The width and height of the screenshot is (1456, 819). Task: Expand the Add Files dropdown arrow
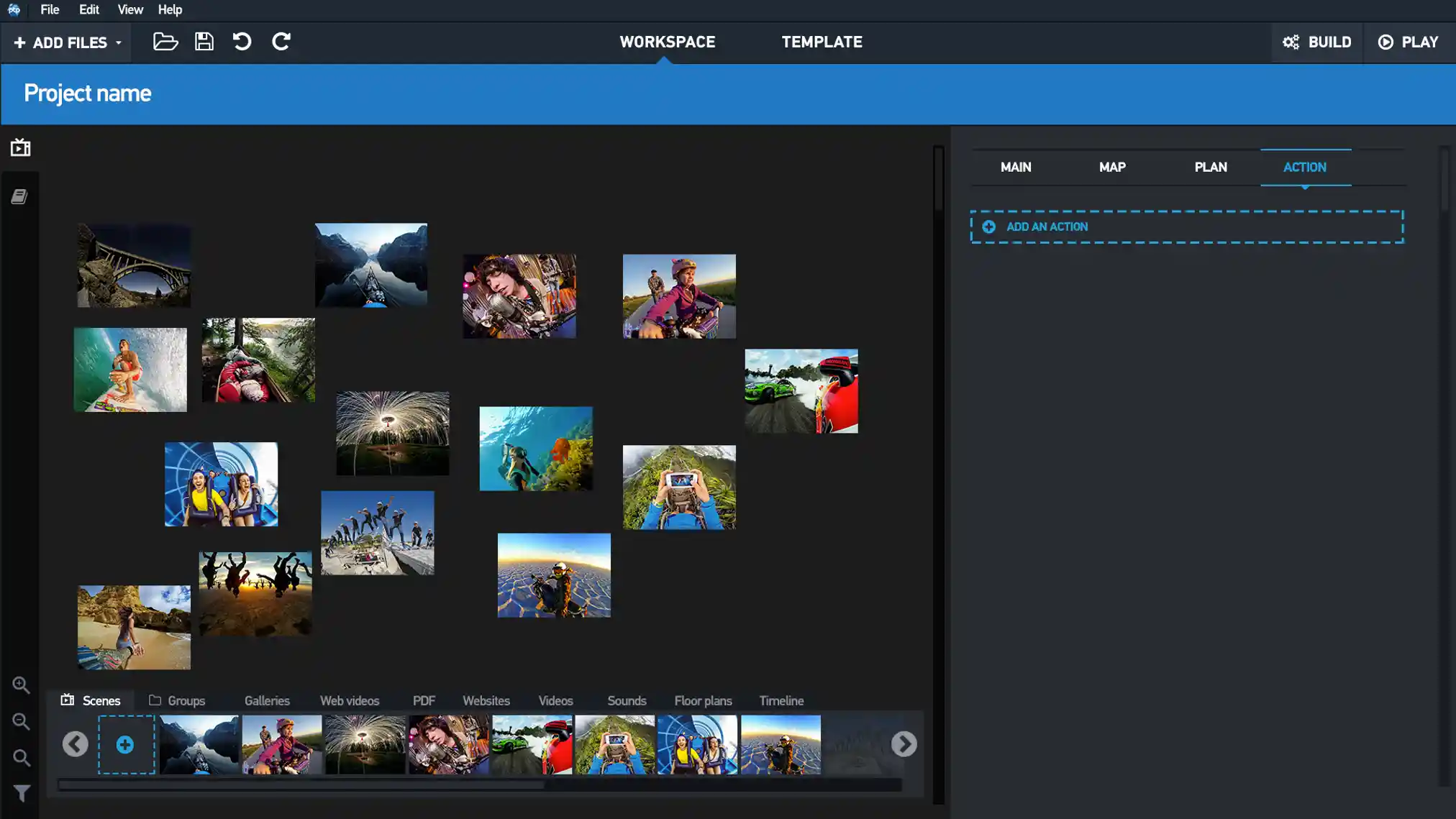coord(119,43)
